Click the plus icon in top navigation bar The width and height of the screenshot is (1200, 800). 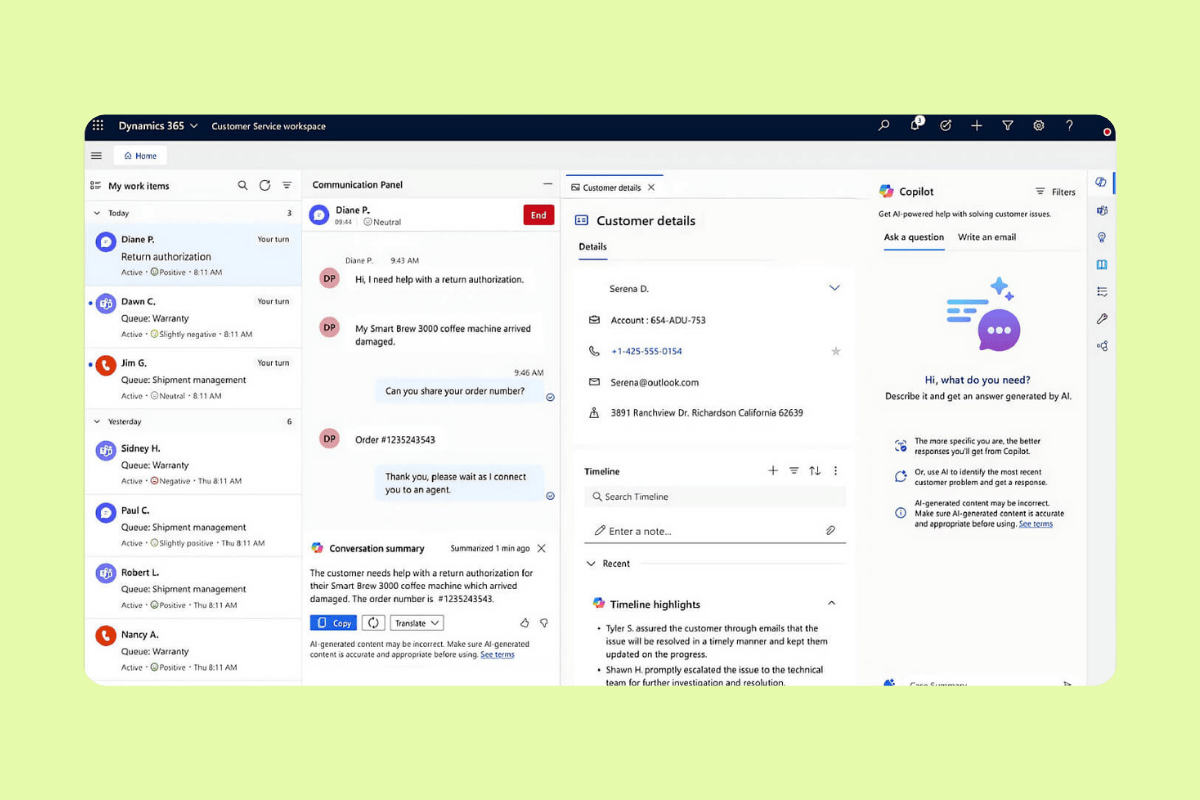tap(977, 126)
